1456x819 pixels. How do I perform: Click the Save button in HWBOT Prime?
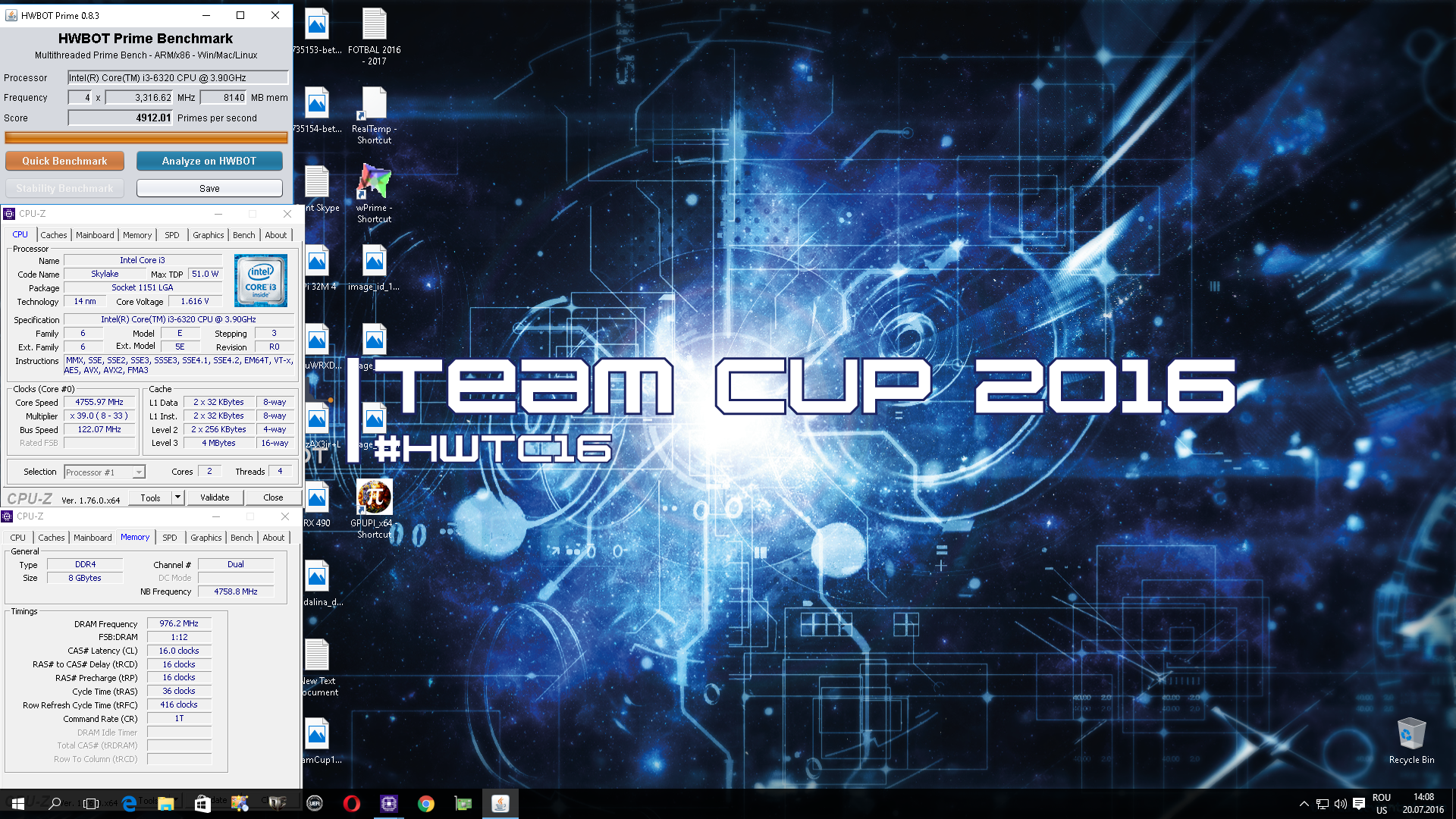click(209, 188)
